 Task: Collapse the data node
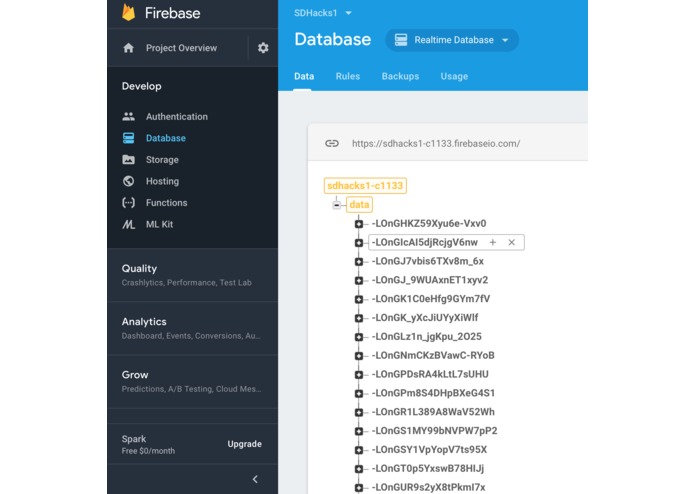pyautogui.click(x=337, y=205)
